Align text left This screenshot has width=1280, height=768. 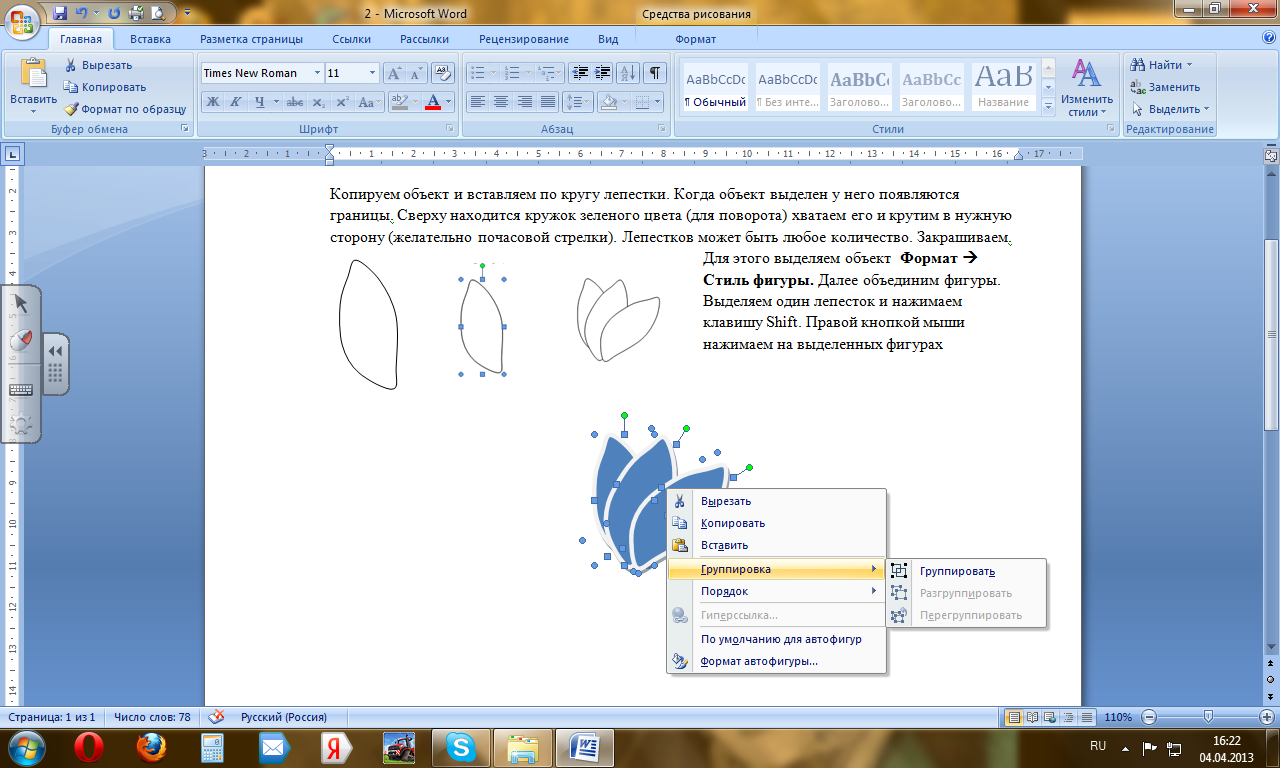477,102
